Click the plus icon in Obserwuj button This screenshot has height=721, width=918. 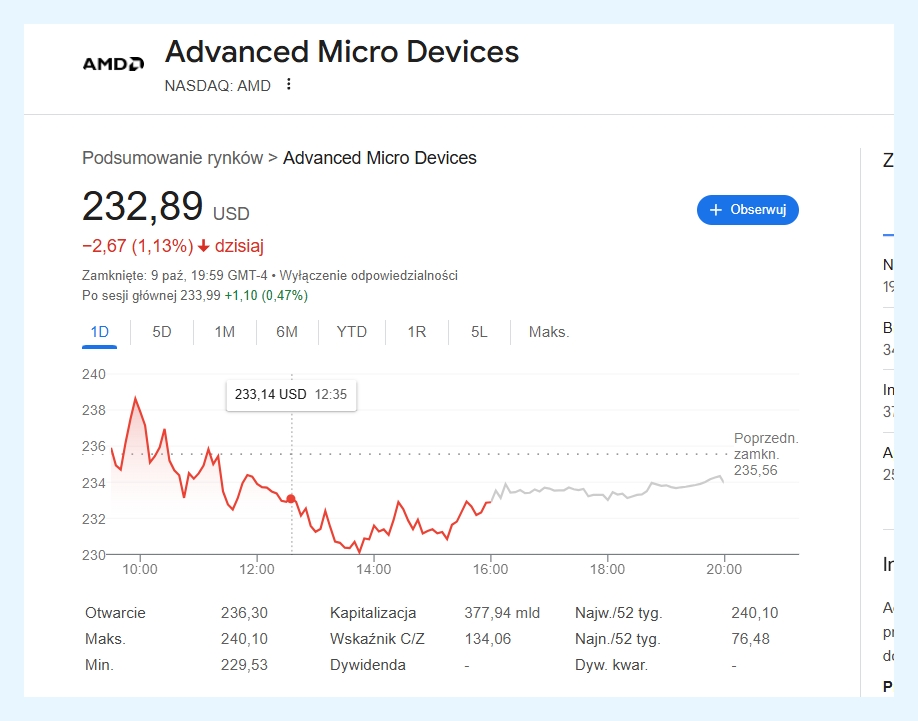[x=715, y=210]
